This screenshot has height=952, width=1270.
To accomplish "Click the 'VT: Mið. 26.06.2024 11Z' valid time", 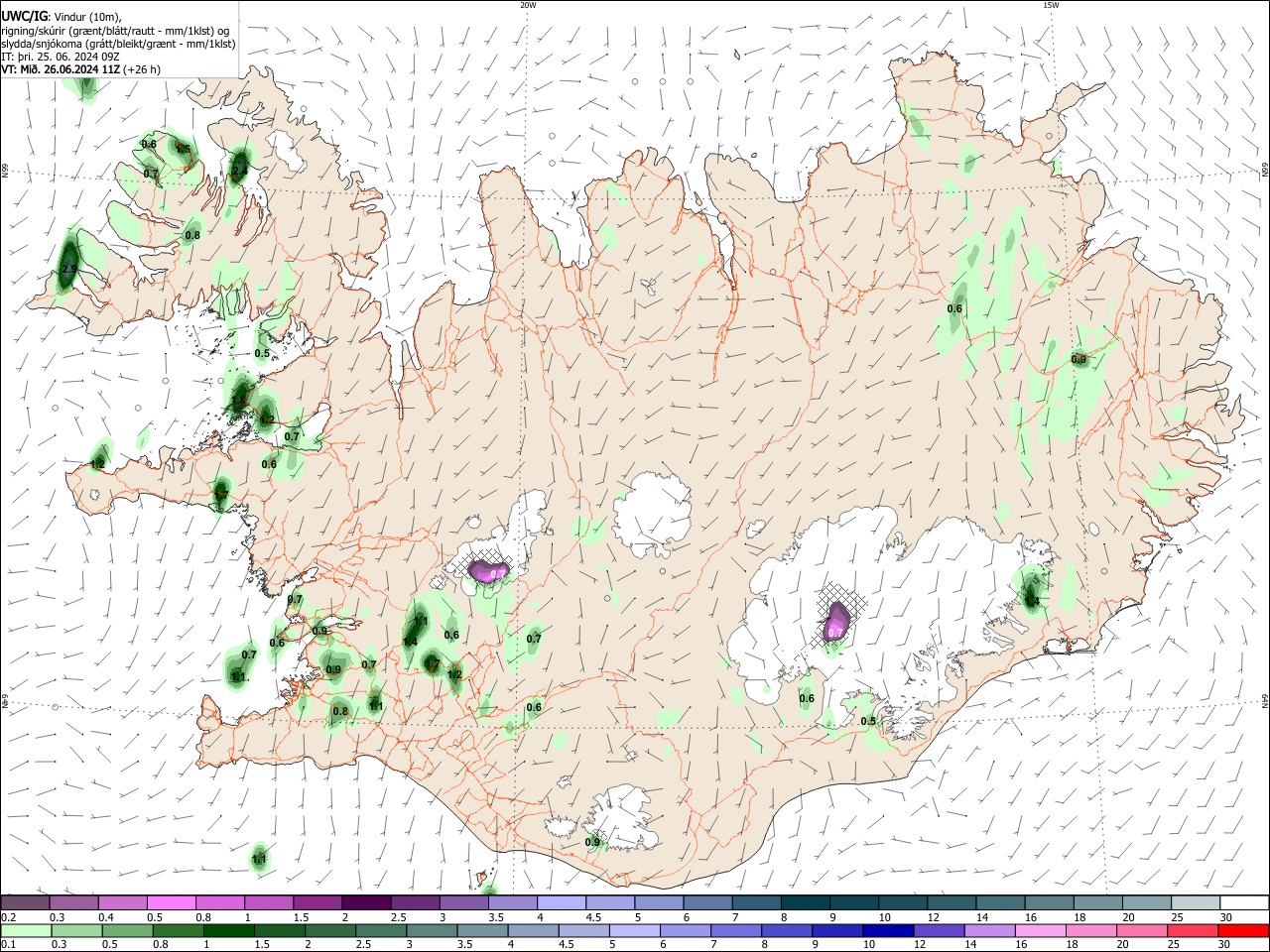I will [x=62, y=69].
